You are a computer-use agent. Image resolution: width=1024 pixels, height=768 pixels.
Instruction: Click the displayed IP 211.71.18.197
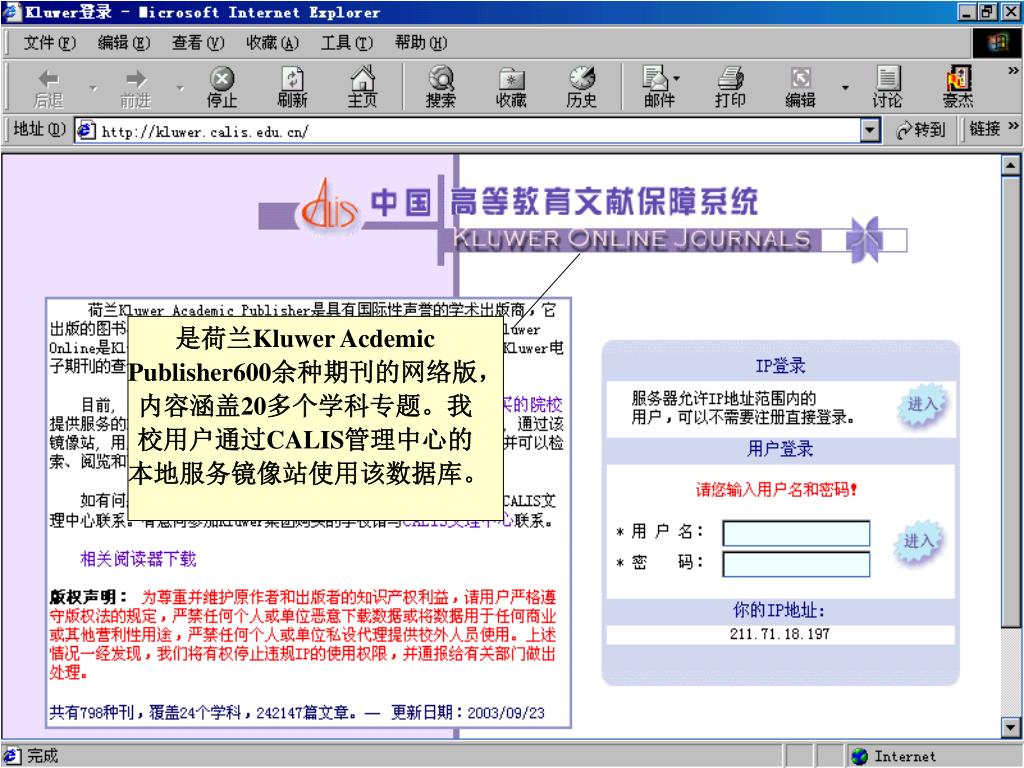click(780, 634)
